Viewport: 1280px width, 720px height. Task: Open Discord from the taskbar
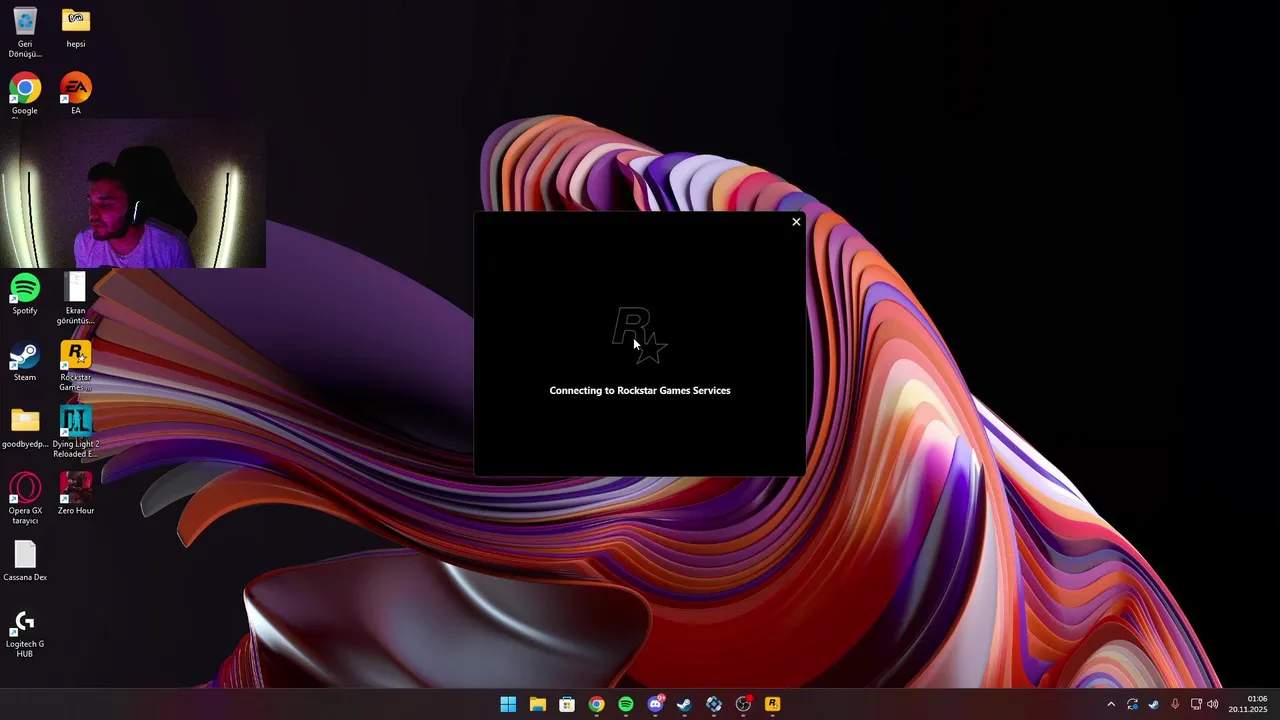[x=655, y=704]
